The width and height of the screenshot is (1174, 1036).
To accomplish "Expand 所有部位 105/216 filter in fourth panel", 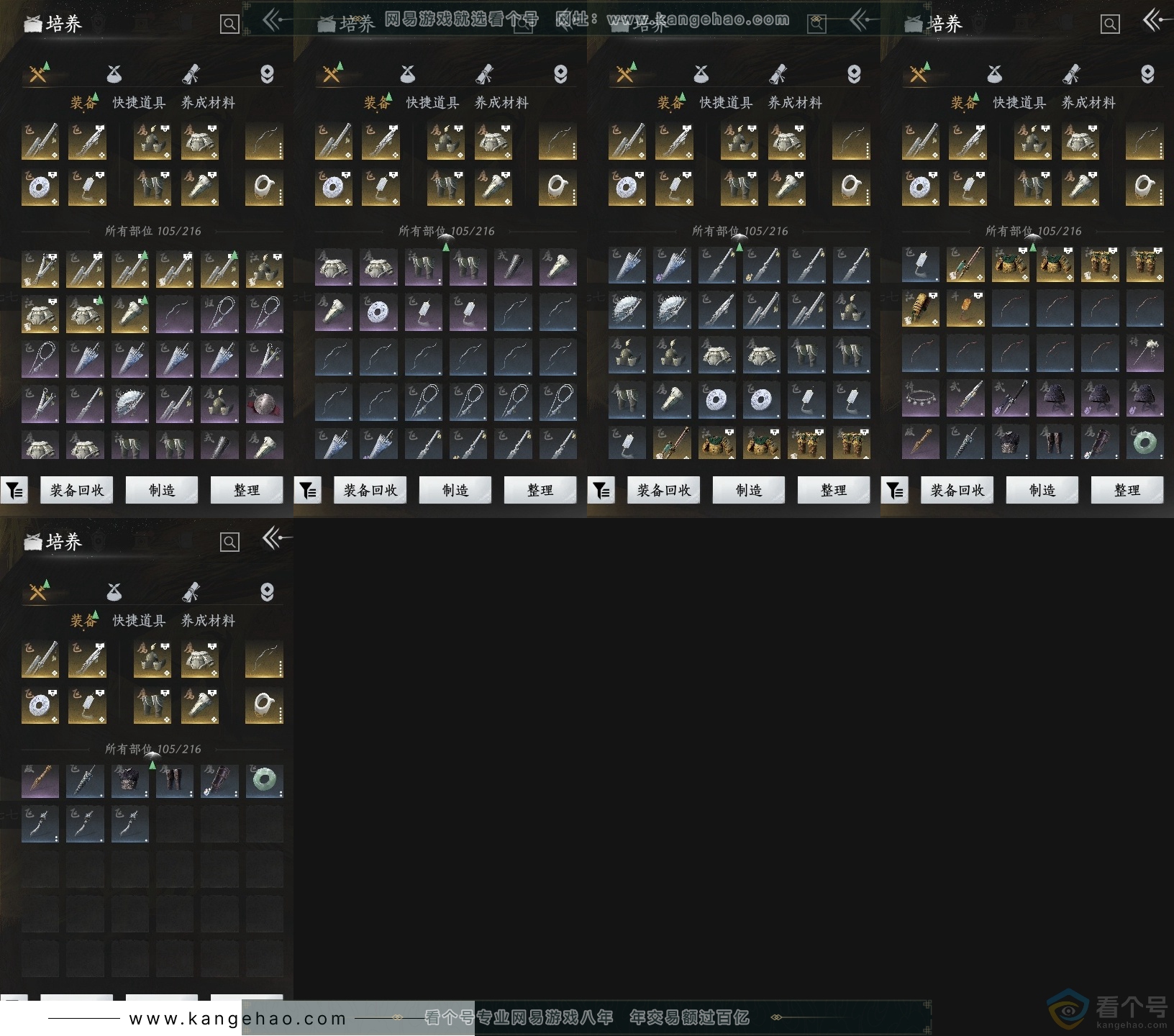I will point(1033,231).
